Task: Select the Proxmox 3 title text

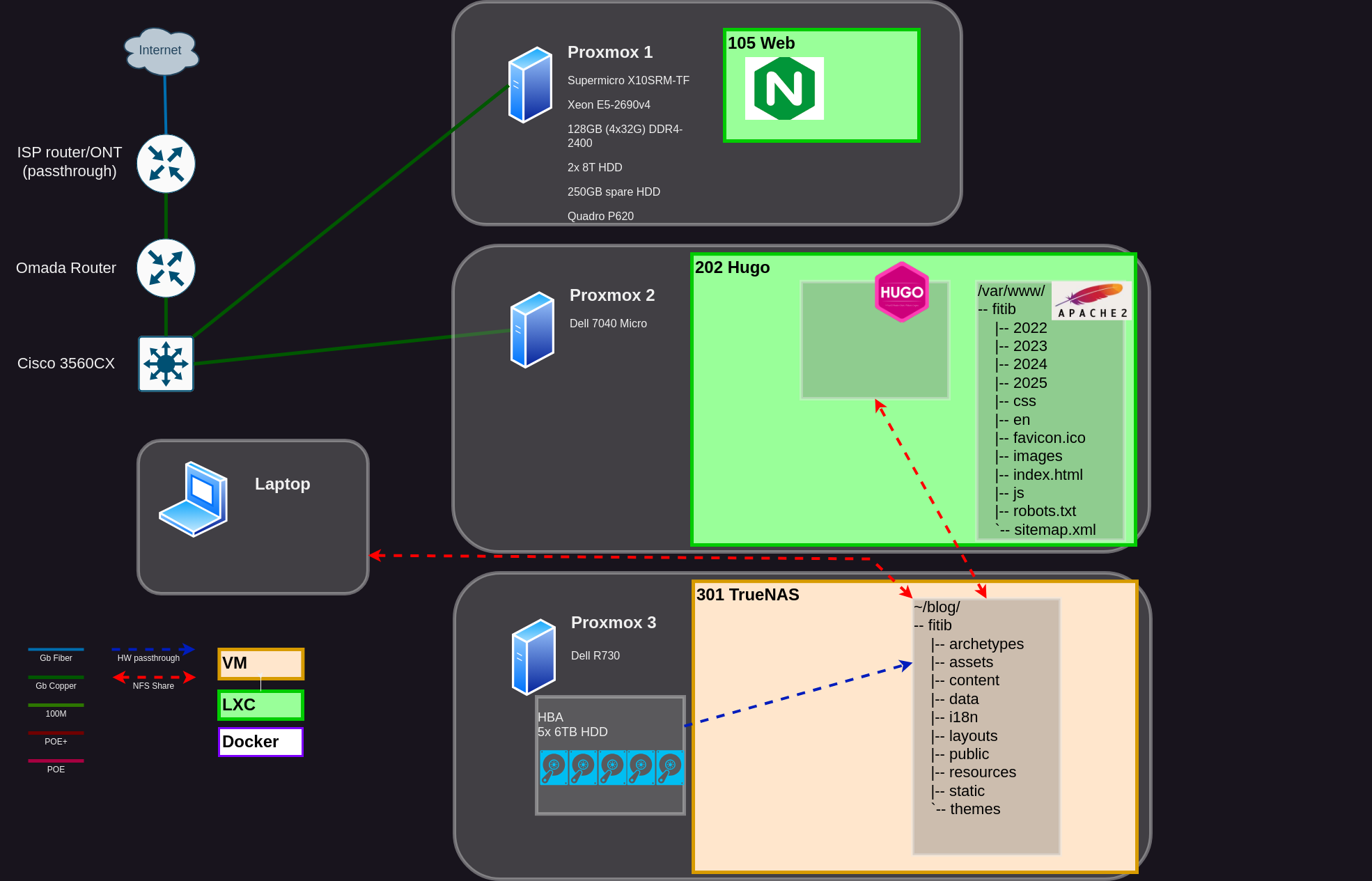Action: coord(614,623)
